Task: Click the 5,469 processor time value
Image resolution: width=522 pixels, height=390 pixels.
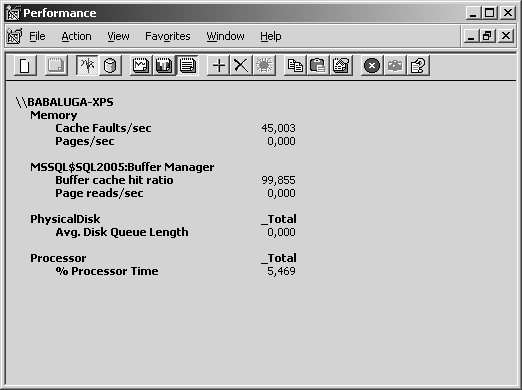Action: pos(281,271)
